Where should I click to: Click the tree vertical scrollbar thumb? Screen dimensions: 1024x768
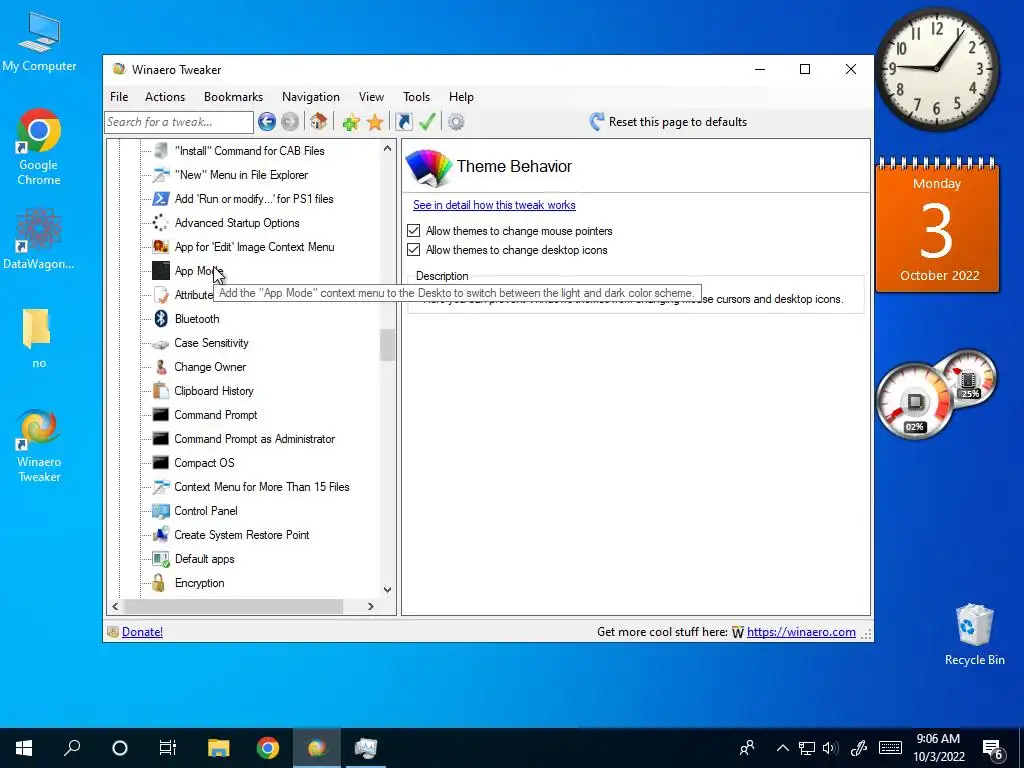point(387,344)
